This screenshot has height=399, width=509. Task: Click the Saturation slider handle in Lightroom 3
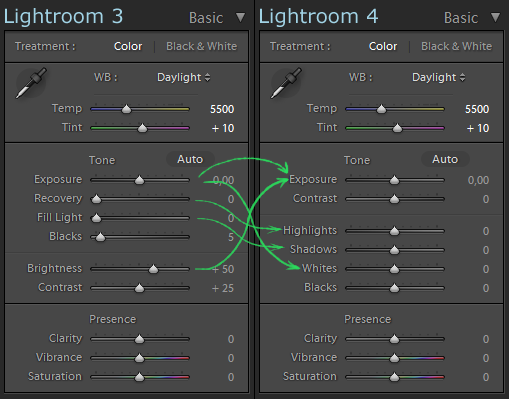pyautogui.click(x=139, y=377)
